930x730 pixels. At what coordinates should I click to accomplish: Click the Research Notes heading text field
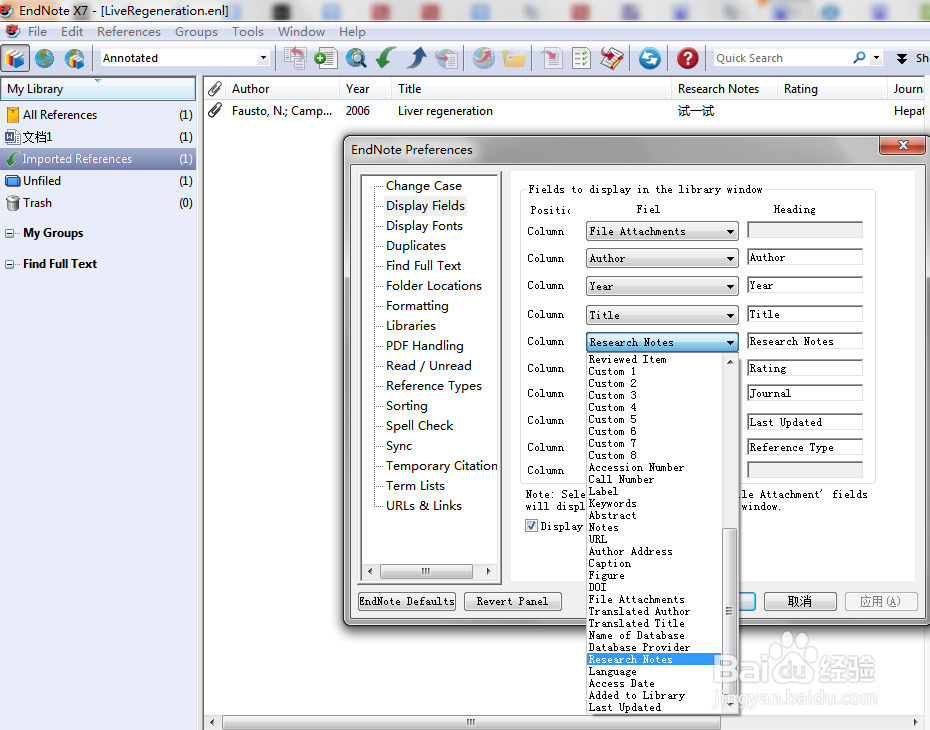[805, 342]
